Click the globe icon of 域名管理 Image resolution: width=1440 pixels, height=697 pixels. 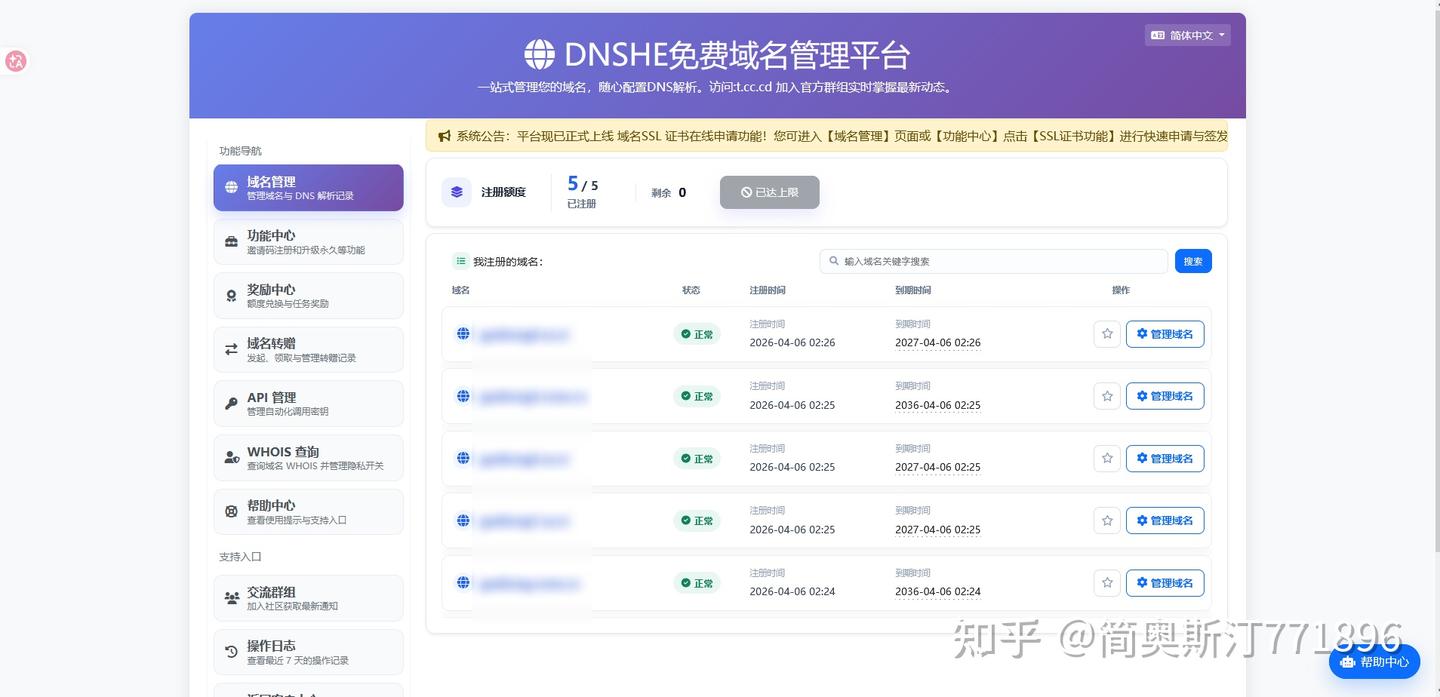pos(231,188)
